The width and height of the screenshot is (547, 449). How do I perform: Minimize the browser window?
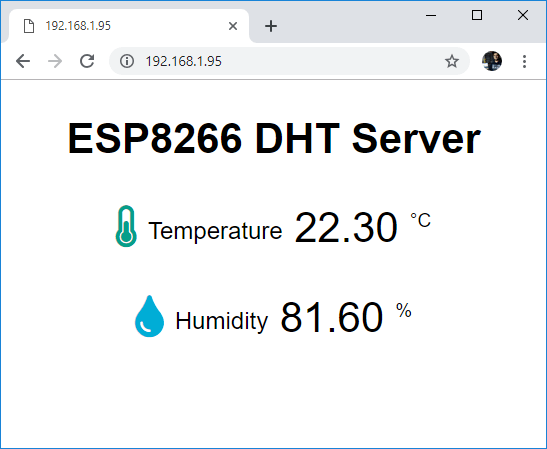[x=431, y=15]
